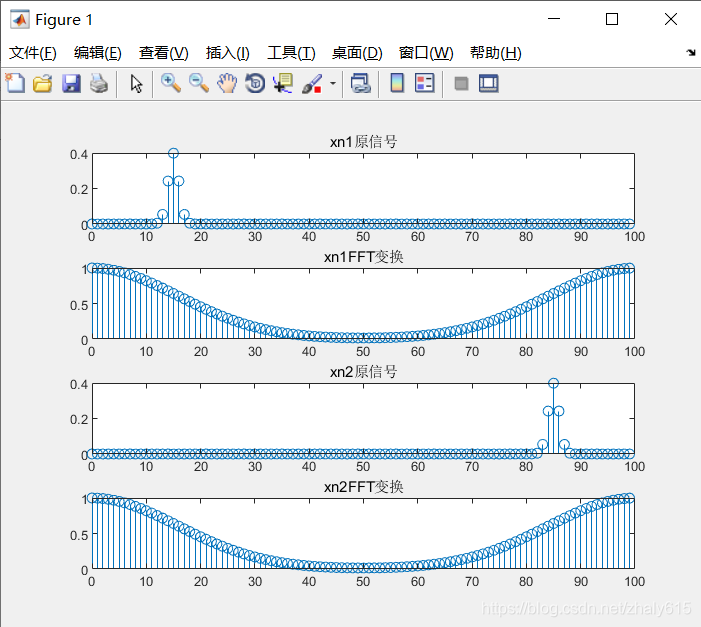Click the Hide Plot Tools icon

461,84
